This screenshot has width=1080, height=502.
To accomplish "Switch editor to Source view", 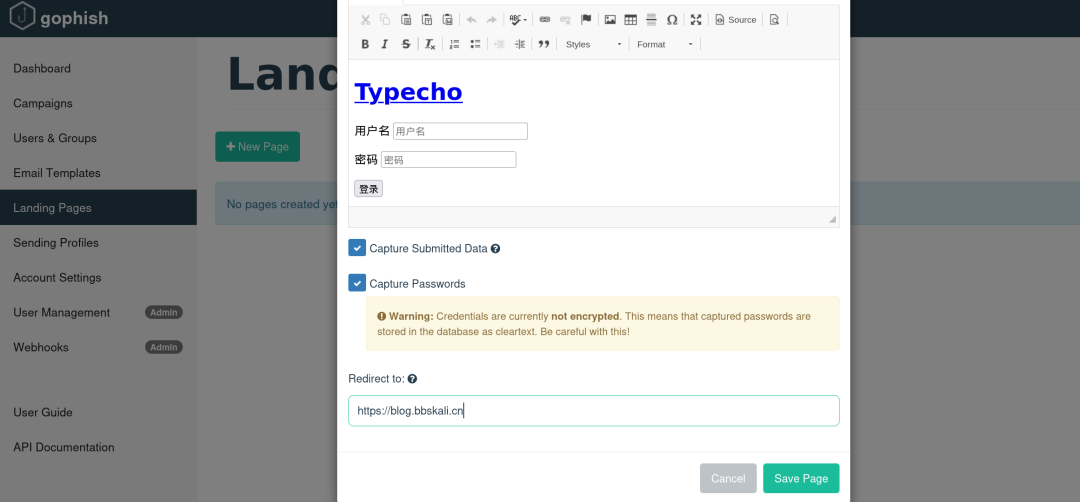I will (736, 20).
